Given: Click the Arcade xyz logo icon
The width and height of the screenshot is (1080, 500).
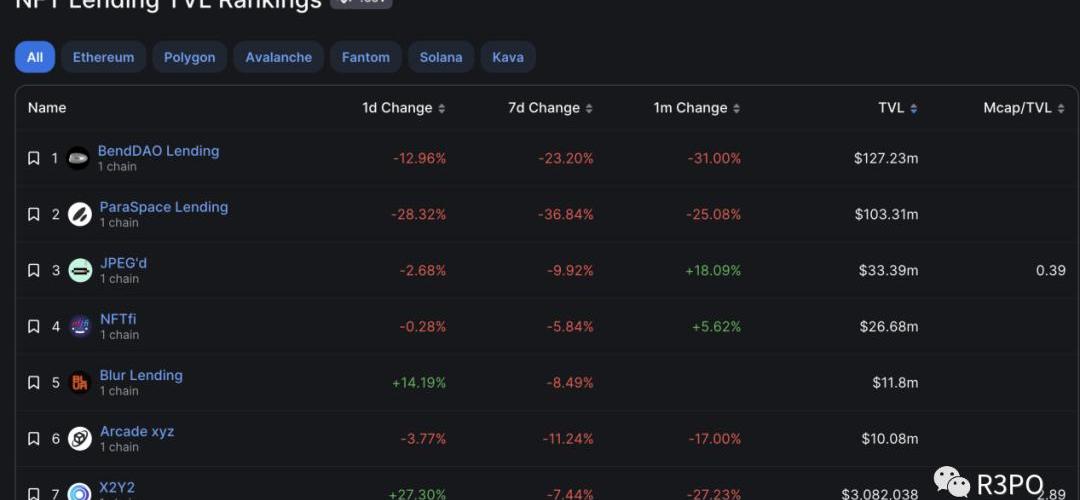Looking at the screenshot, I should (x=80, y=438).
